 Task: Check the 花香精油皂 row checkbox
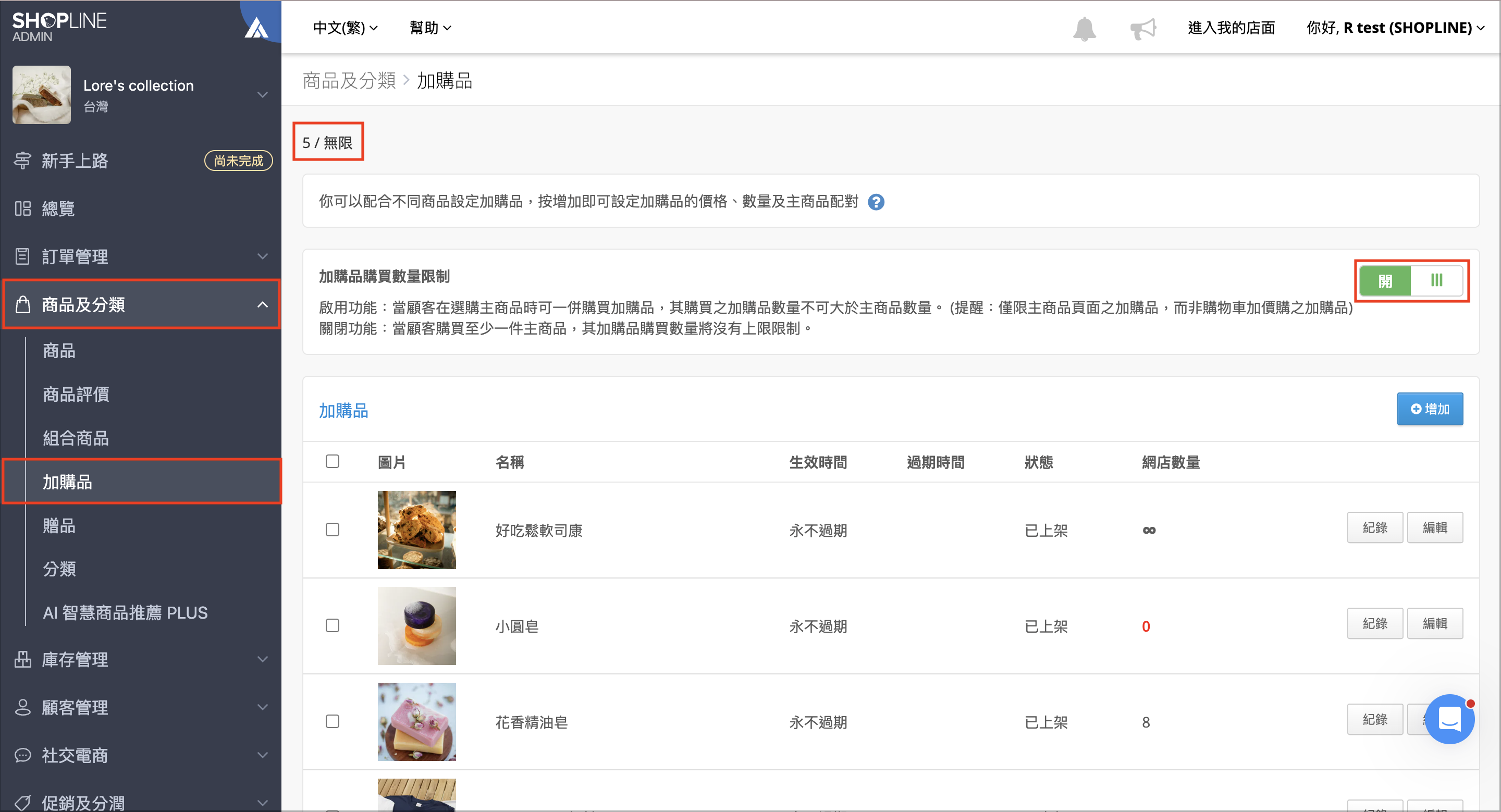pyautogui.click(x=332, y=721)
